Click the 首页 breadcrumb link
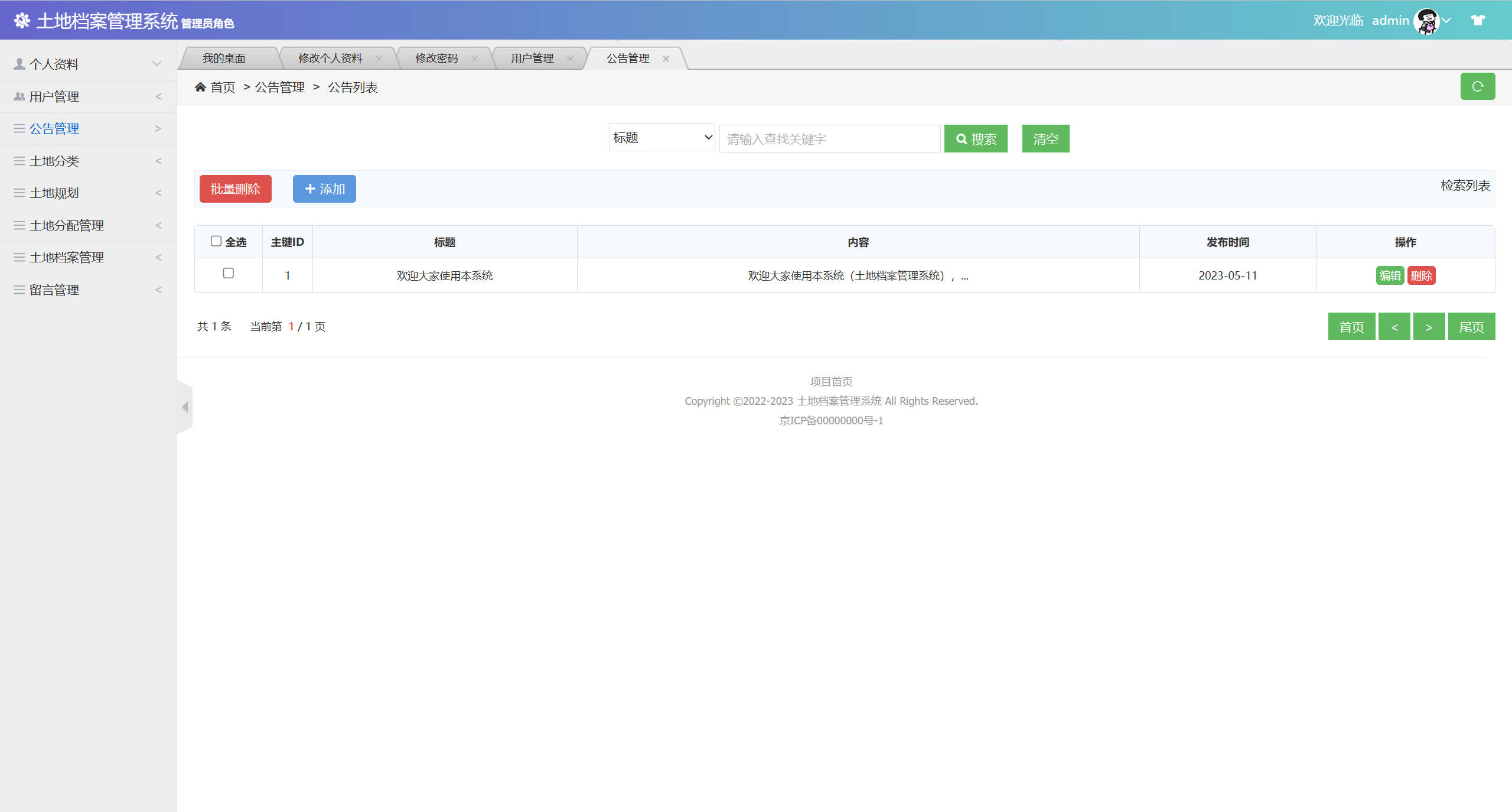Image resolution: width=1512 pixels, height=812 pixels. 223,87
